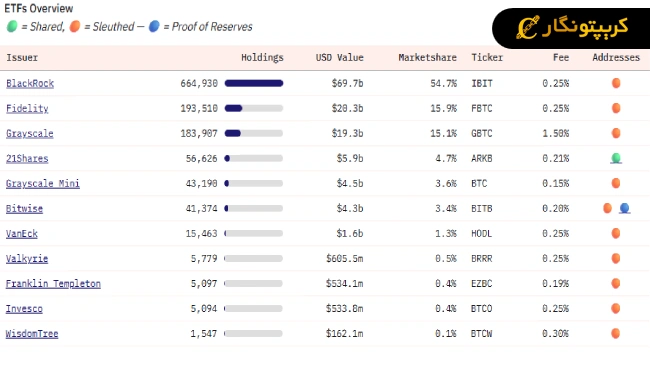Image resolution: width=650 pixels, height=365 pixels.
Task: Click Bitwise's orange sleuthed address dot
Action: pos(607,208)
